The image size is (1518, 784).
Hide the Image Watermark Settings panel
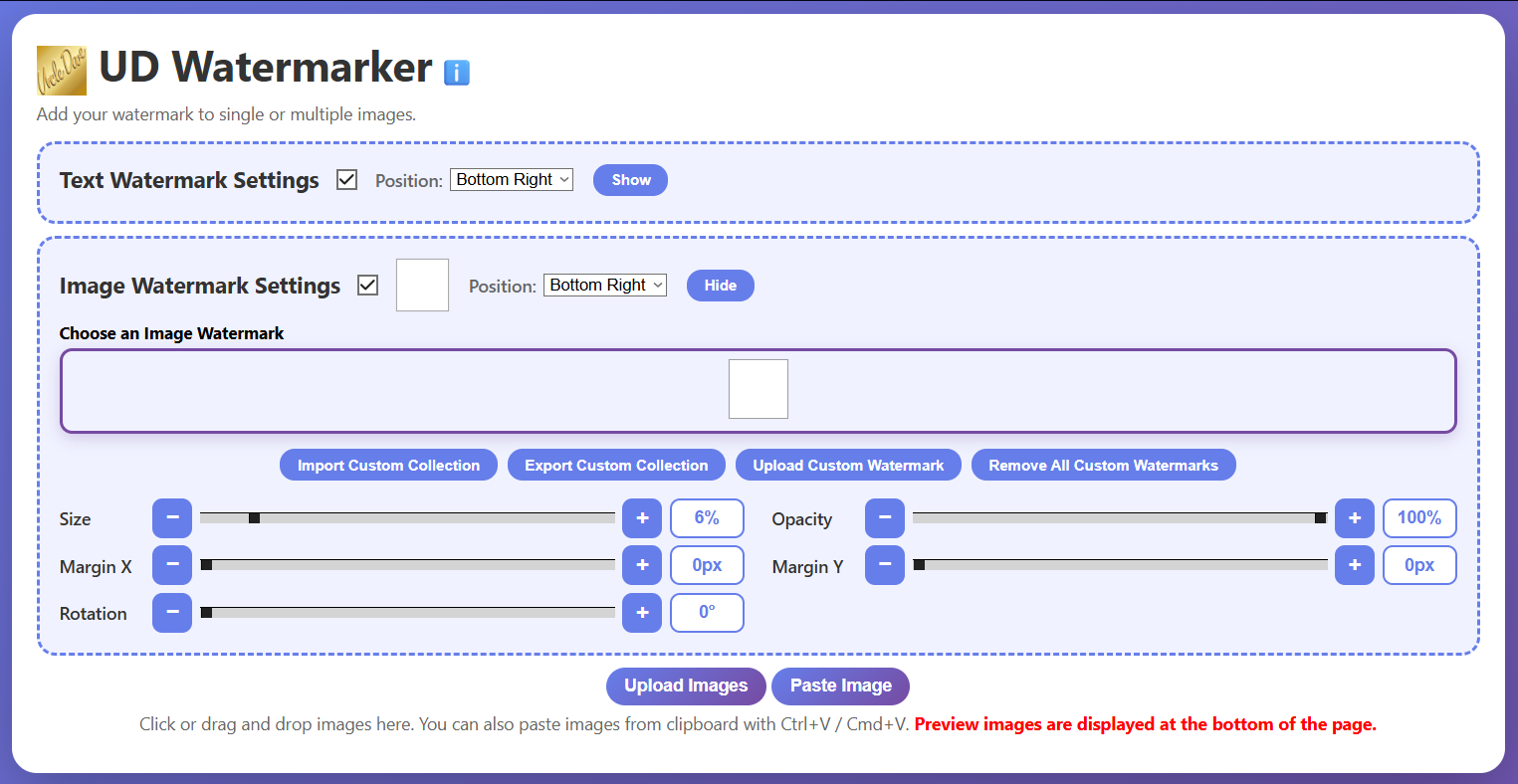pyautogui.click(x=721, y=286)
